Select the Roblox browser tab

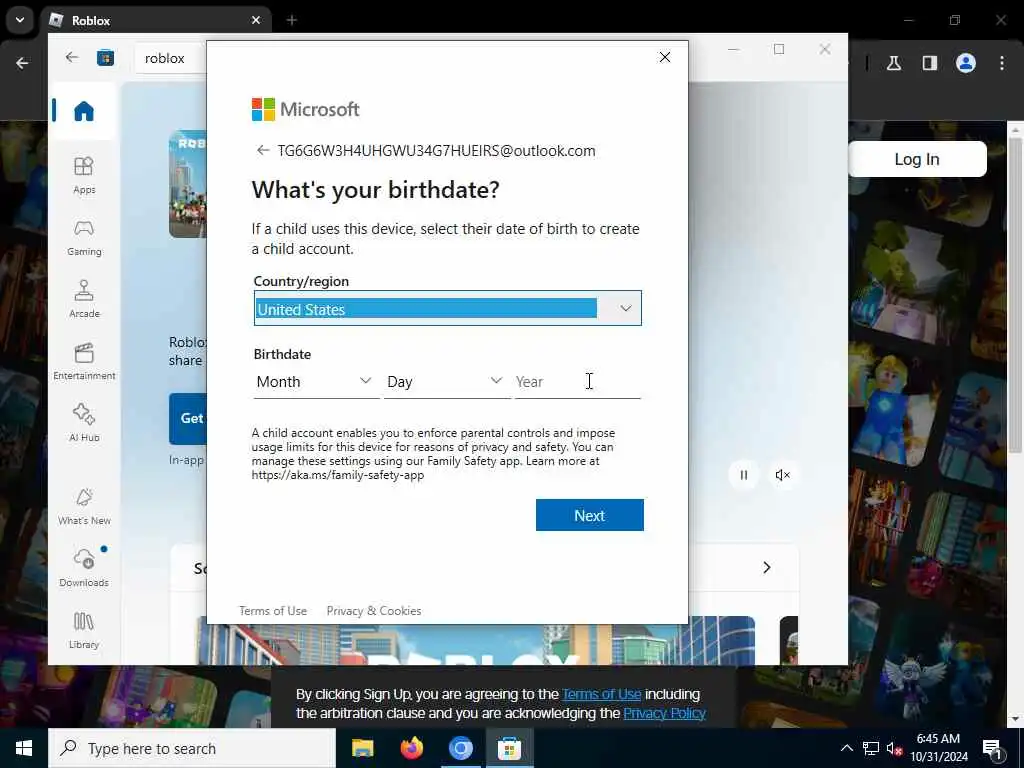(x=157, y=21)
